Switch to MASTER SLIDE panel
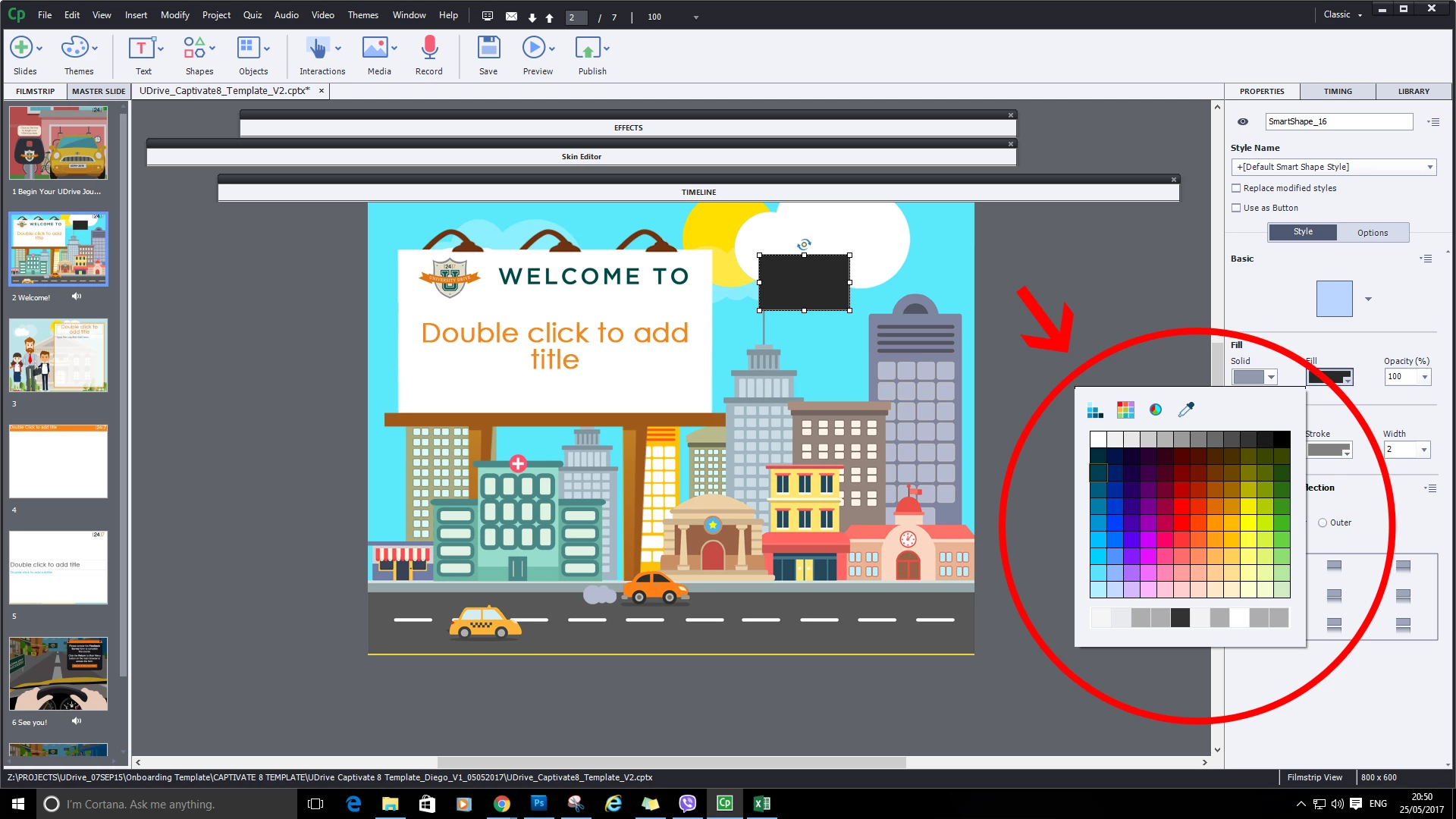Screen dimensions: 1456x819 point(99,91)
